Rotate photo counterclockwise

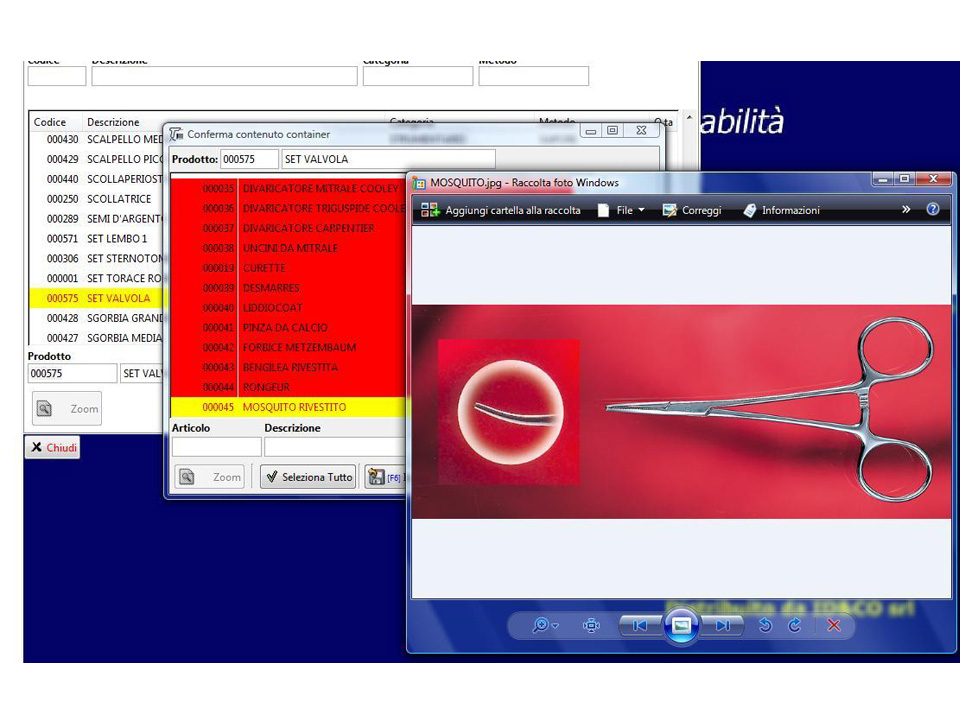click(765, 625)
